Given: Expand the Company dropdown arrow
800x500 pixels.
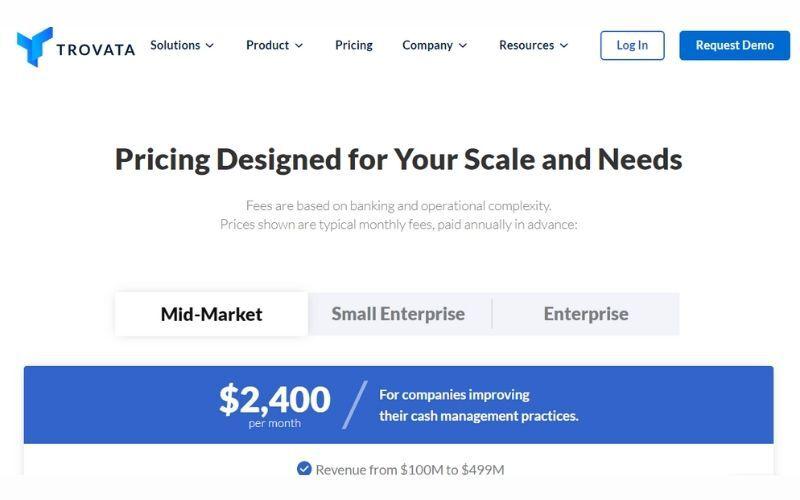Looking at the screenshot, I should [463, 46].
